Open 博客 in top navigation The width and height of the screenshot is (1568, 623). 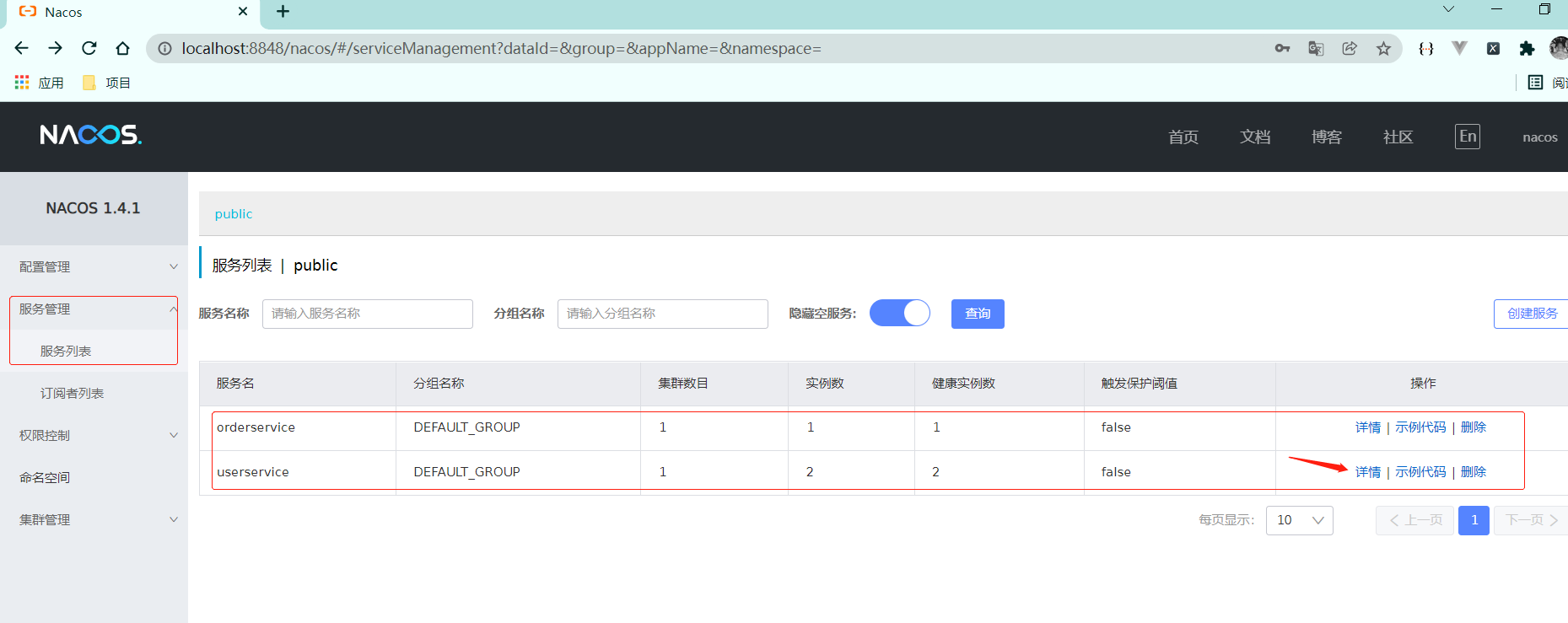tap(1327, 137)
